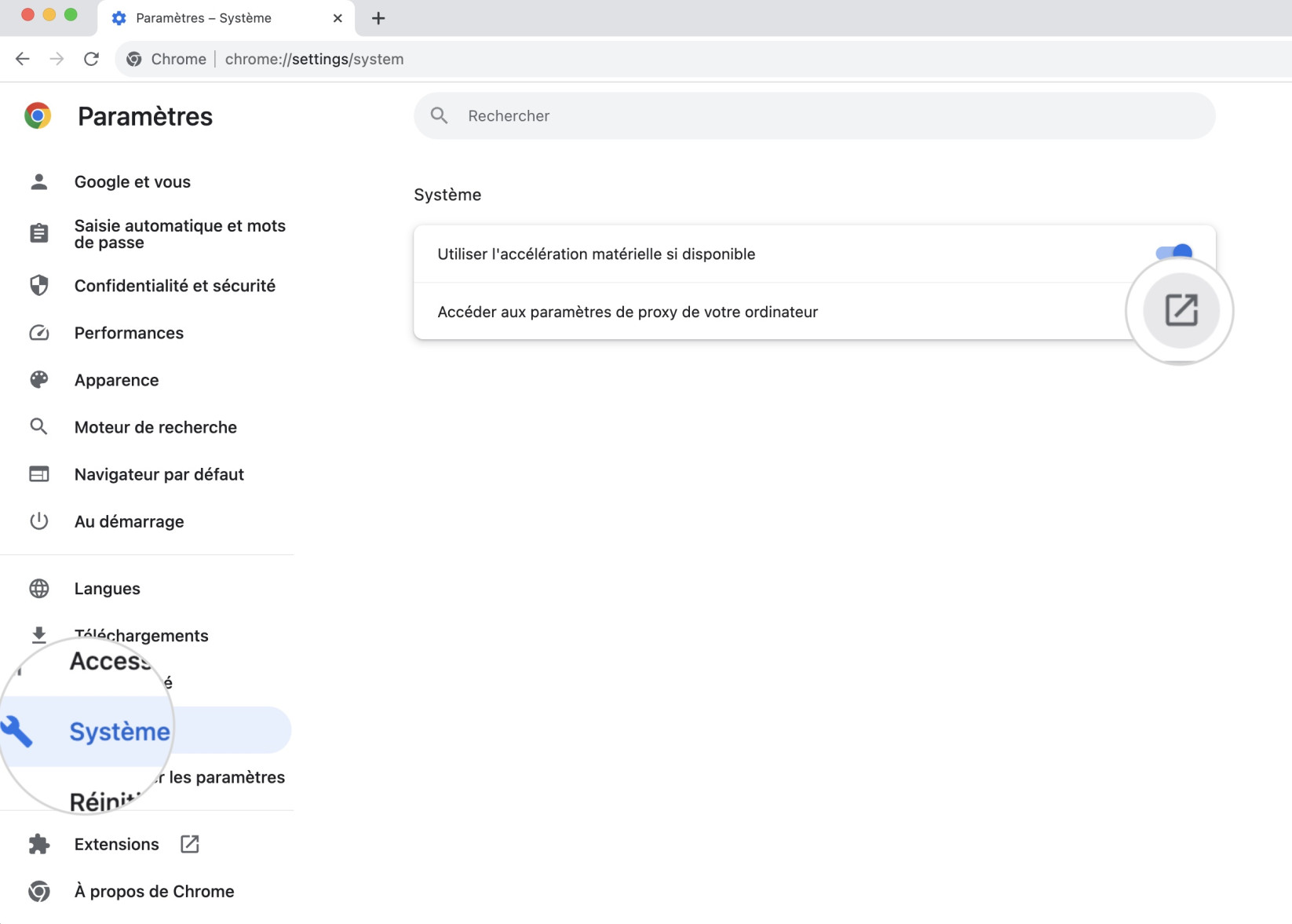Click the power icon for Au démarrage

[38, 521]
